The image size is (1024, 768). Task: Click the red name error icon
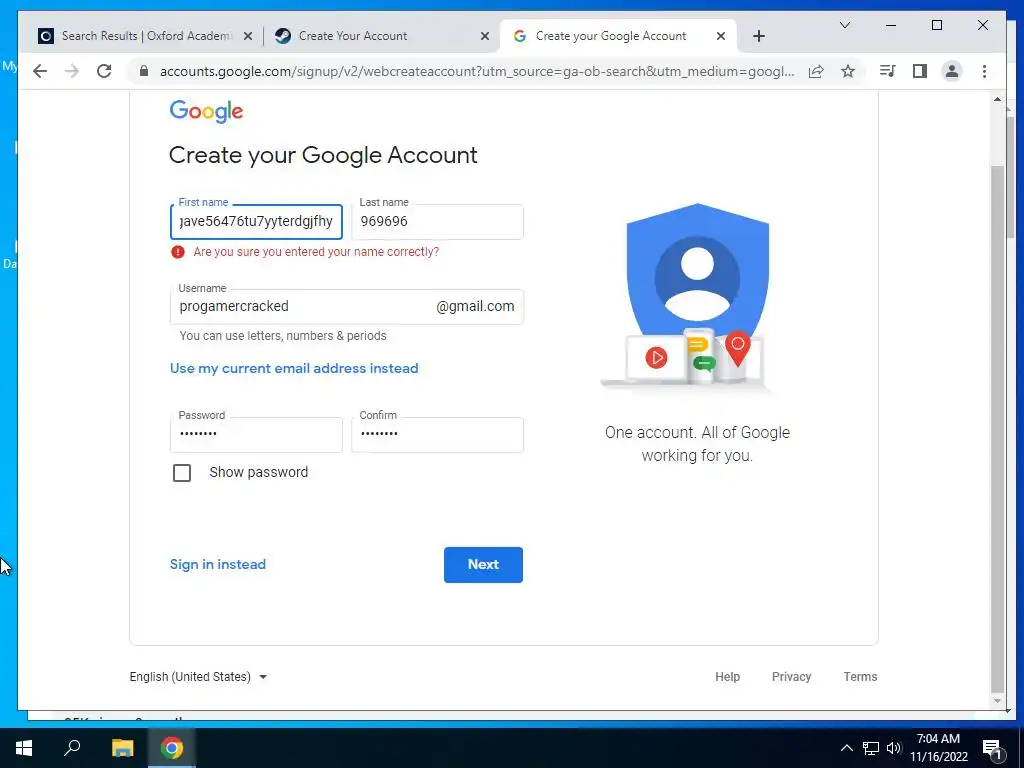tap(178, 252)
